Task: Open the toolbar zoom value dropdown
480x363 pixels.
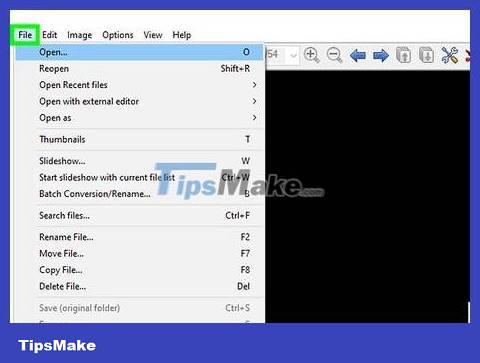Action: [x=293, y=55]
